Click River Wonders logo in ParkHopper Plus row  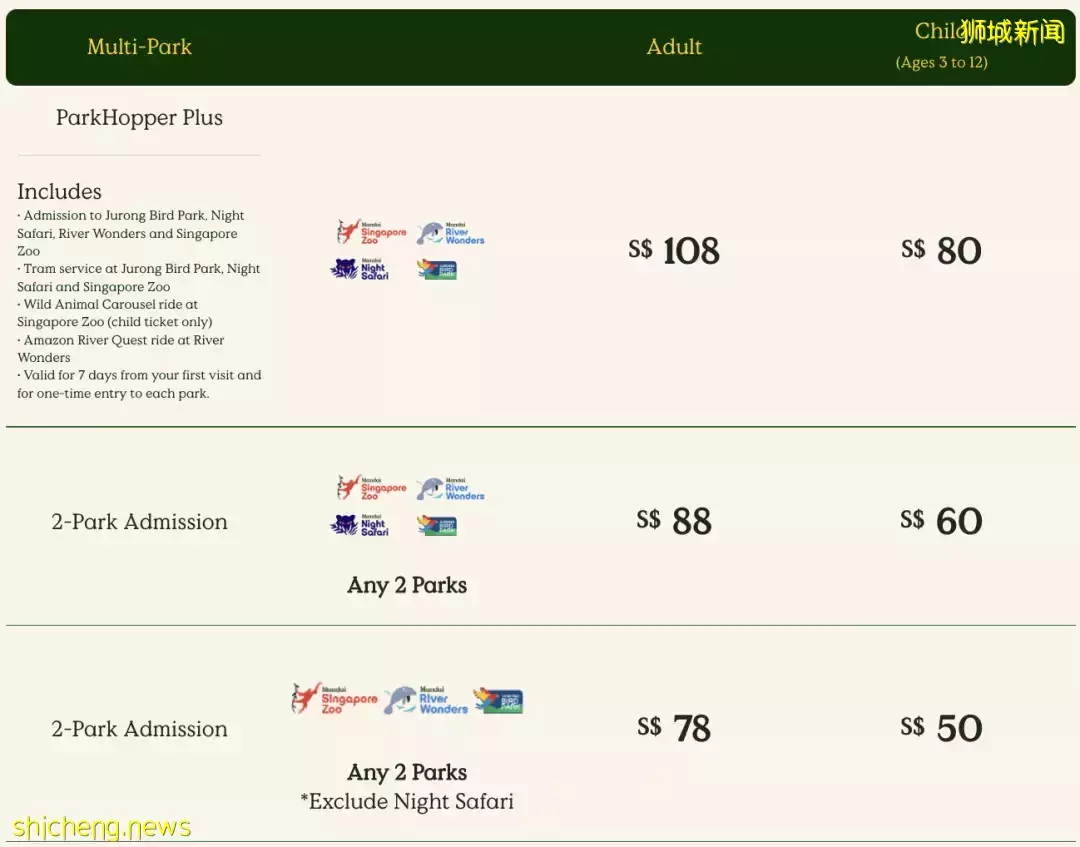[450, 234]
